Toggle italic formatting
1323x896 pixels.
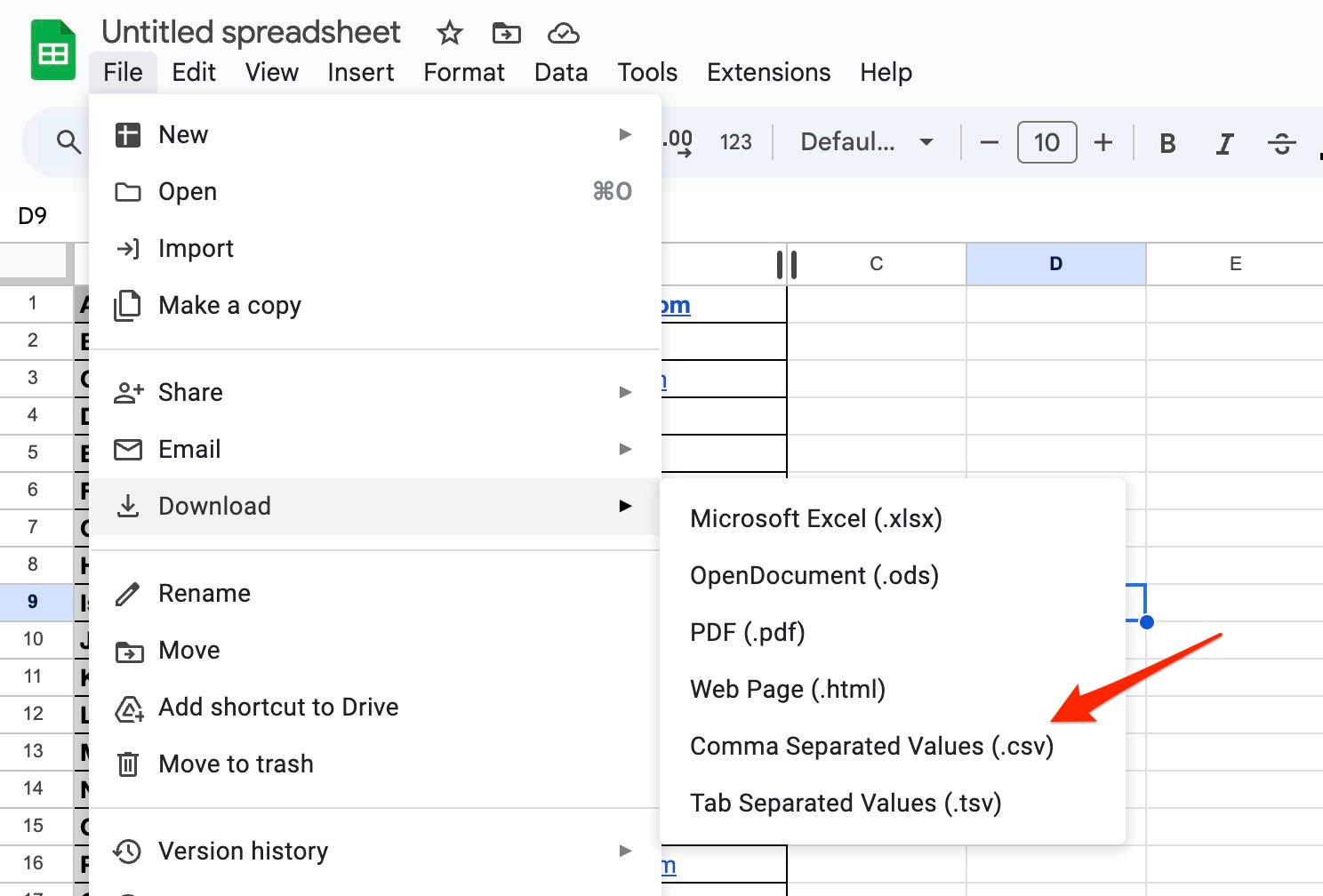[1224, 143]
